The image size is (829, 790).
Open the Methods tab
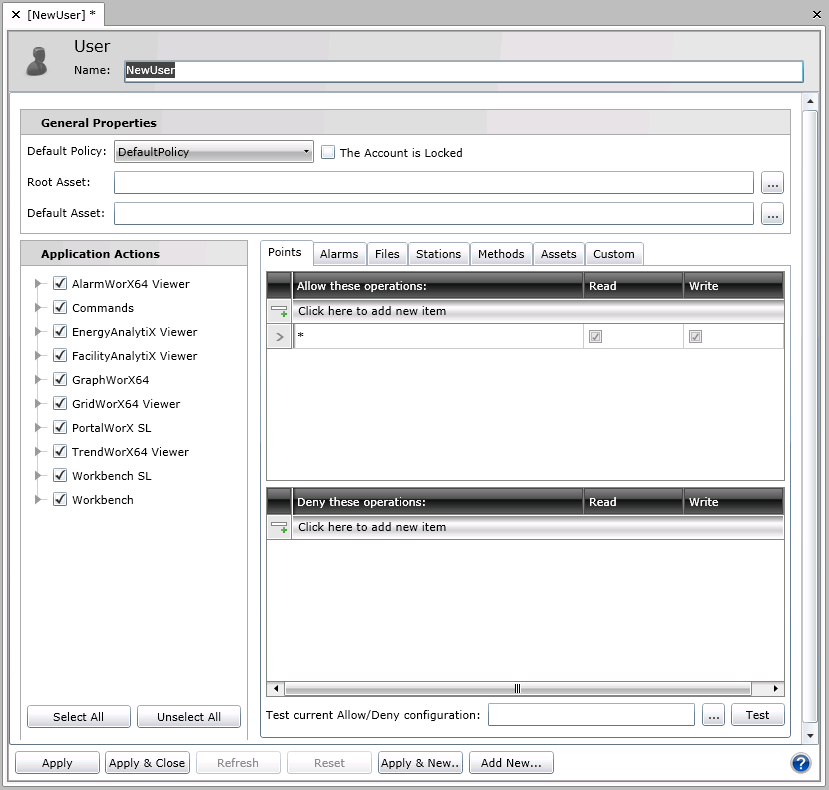500,254
